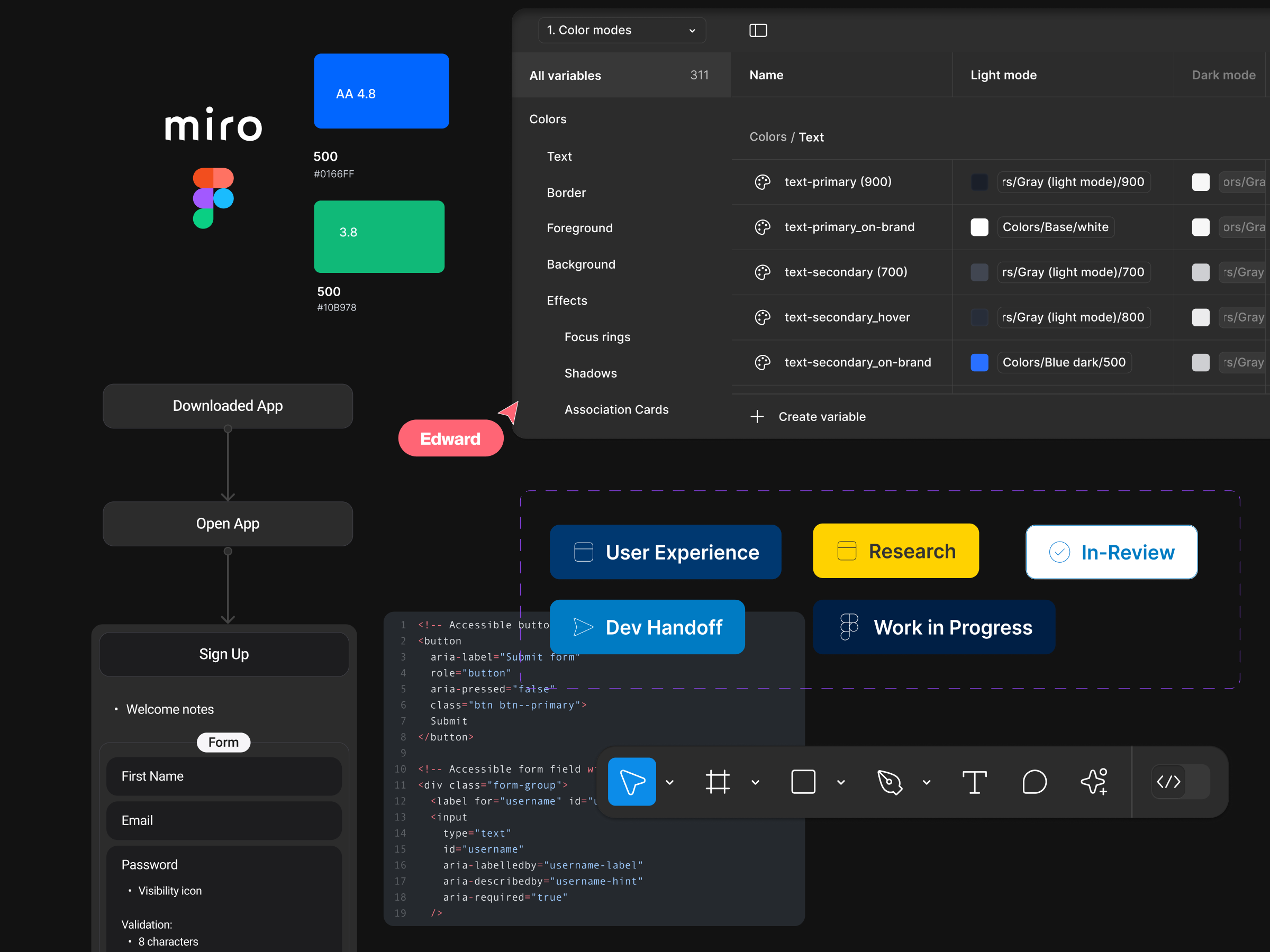Select the Pen tool
The height and width of the screenshot is (952, 1270).
pos(890,782)
